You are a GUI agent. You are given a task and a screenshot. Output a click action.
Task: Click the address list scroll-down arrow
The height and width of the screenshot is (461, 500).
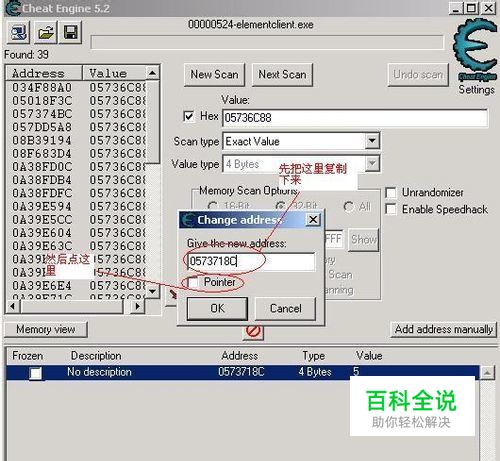[152, 291]
